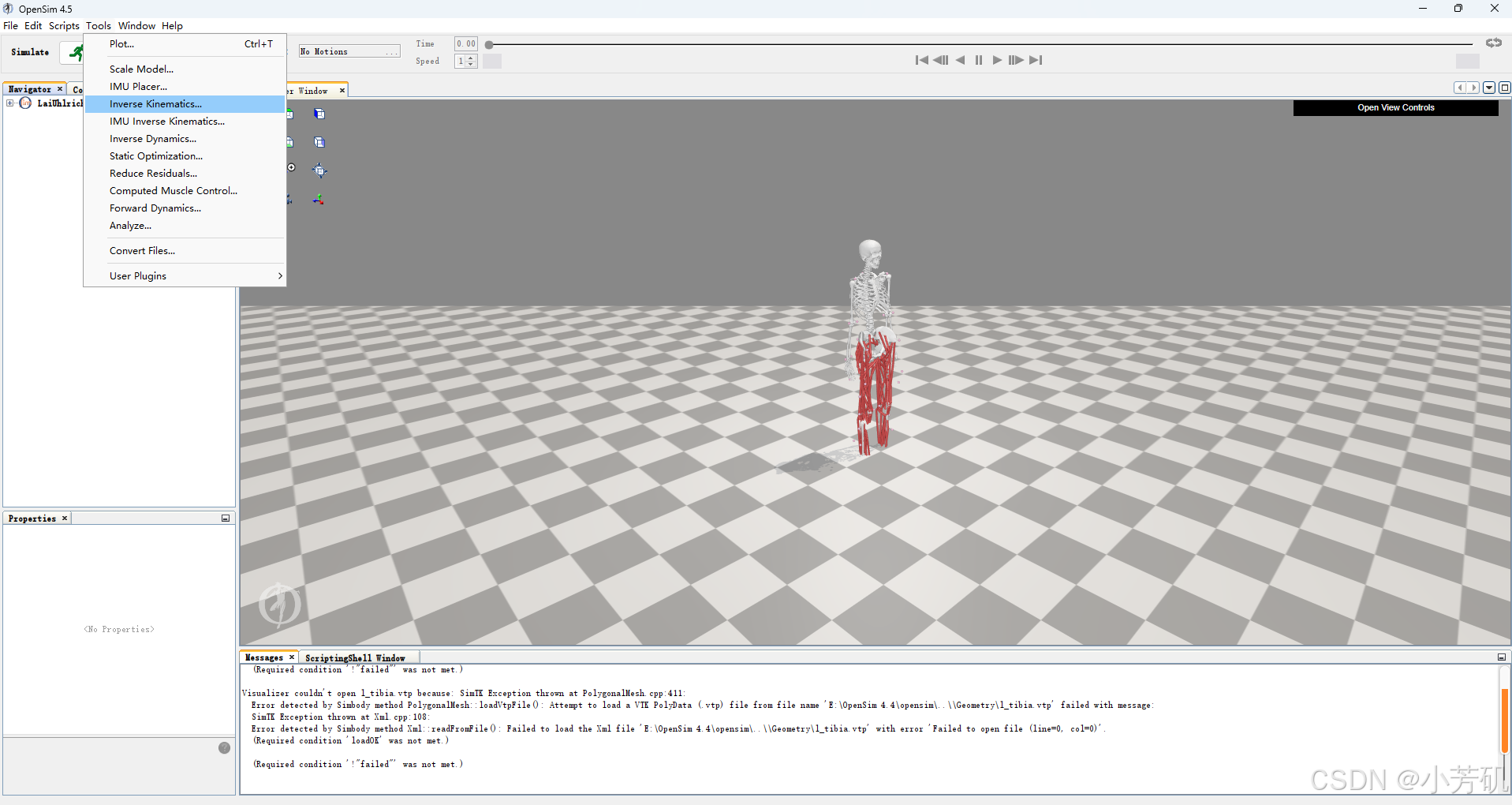
Task: Click the pause playback control
Action: point(978,60)
